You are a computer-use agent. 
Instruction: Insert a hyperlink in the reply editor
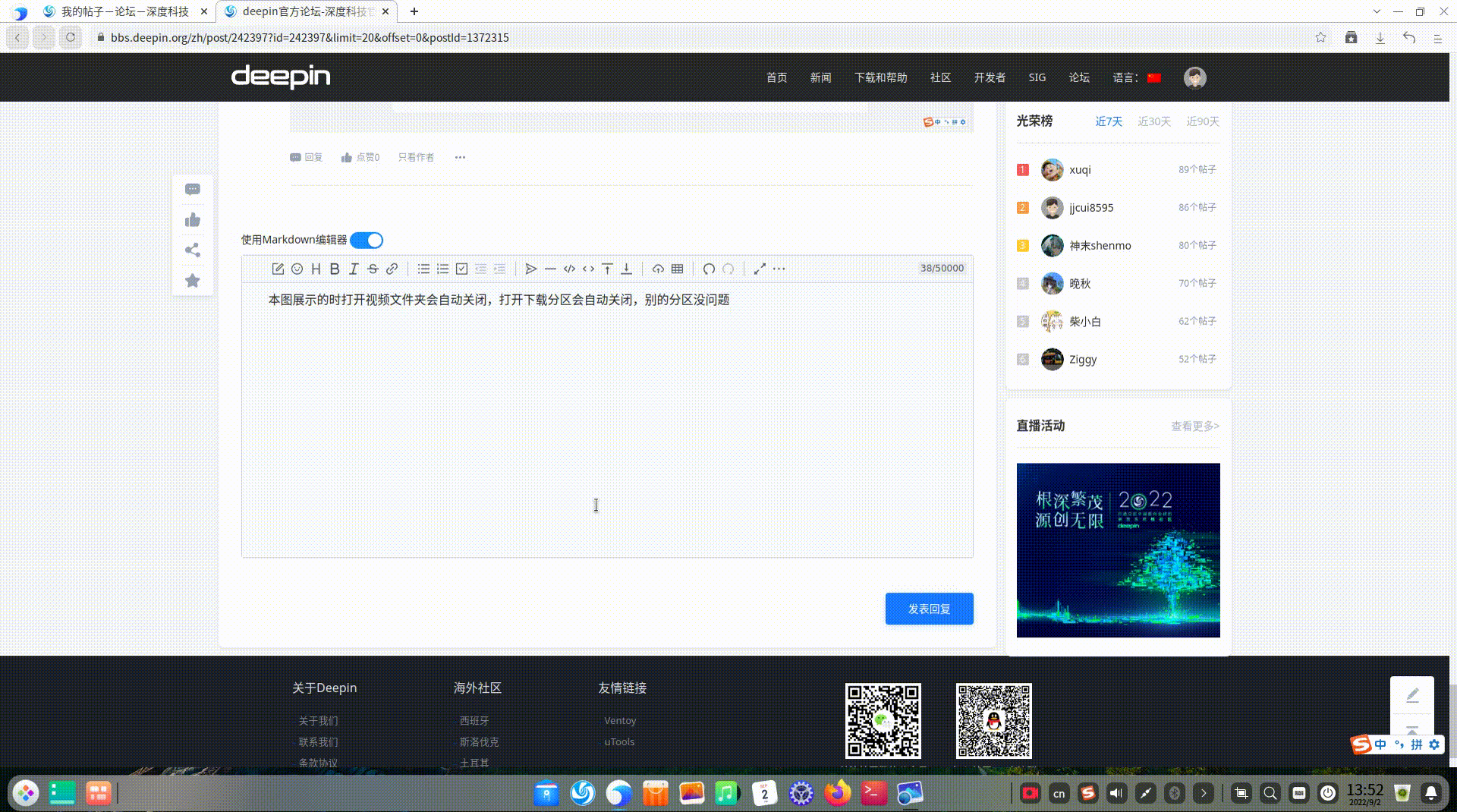coord(392,269)
